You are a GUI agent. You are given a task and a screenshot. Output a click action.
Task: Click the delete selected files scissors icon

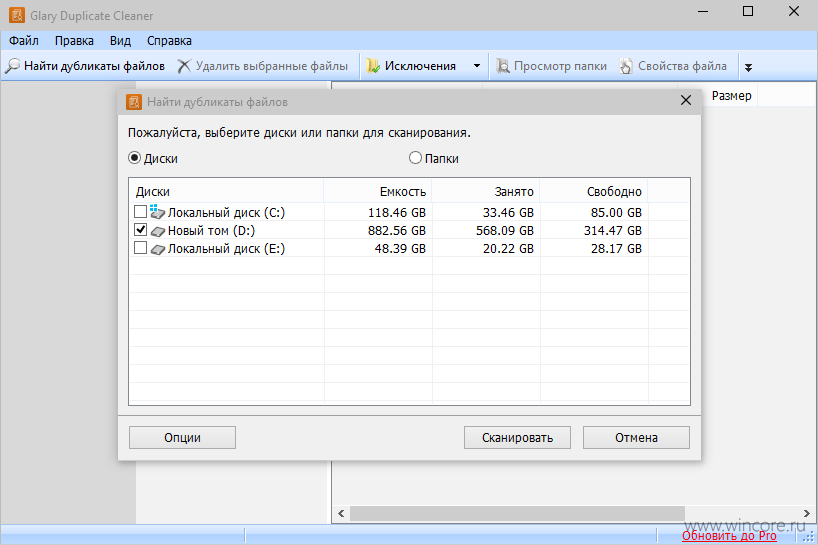tap(184, 66)
